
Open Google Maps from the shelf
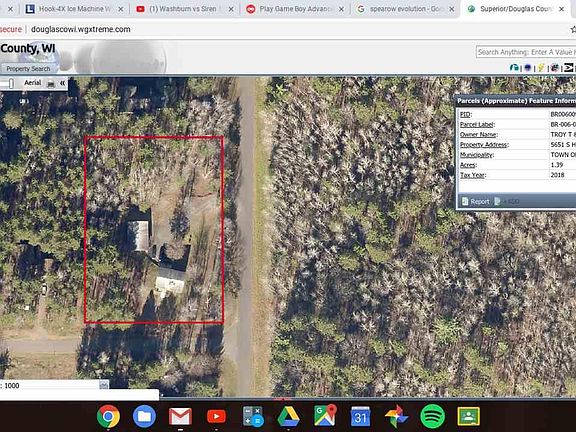(325, 415)
